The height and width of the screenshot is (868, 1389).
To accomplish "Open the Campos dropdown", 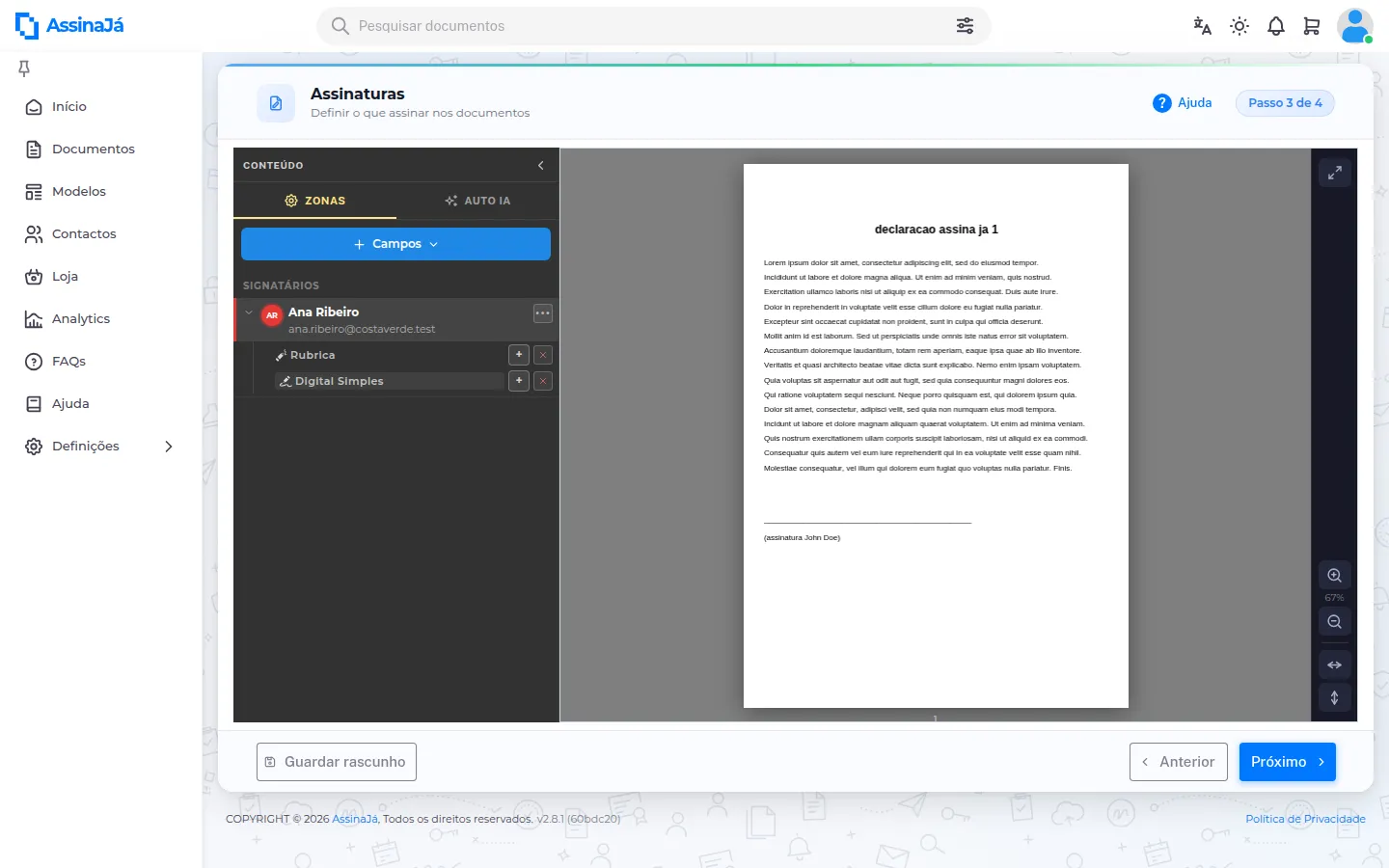I will 395,244.
